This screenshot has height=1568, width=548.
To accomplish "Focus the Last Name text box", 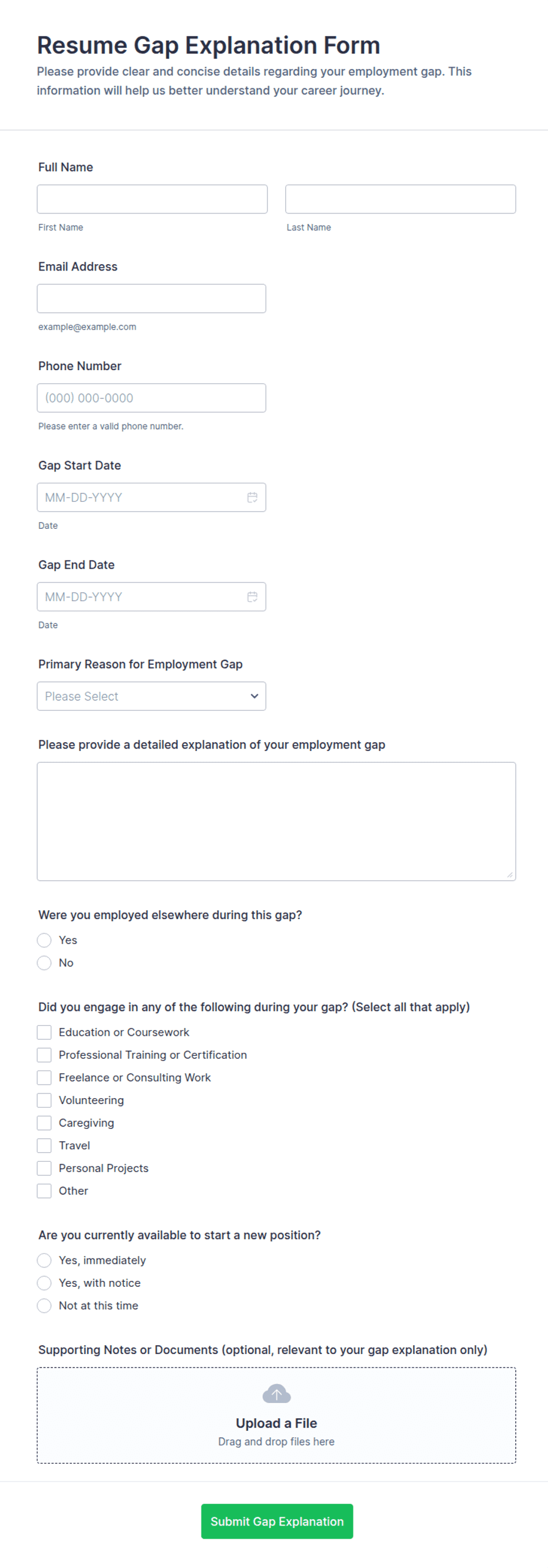I will 400,199.
